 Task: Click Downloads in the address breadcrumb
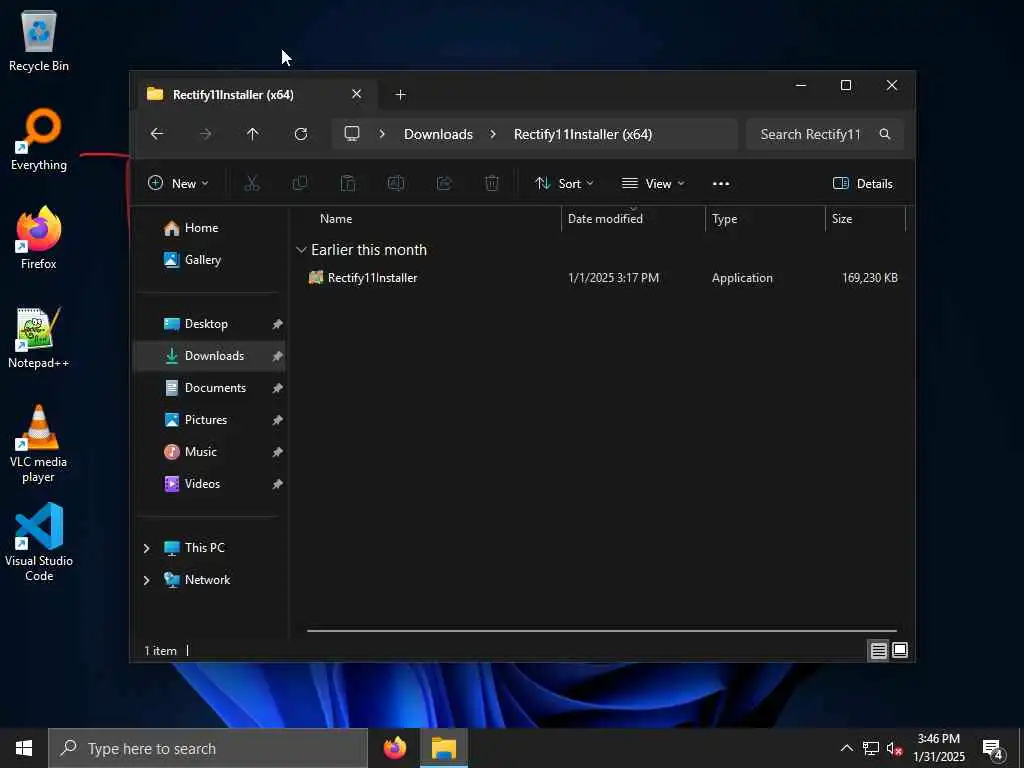[x=438, y=134]
